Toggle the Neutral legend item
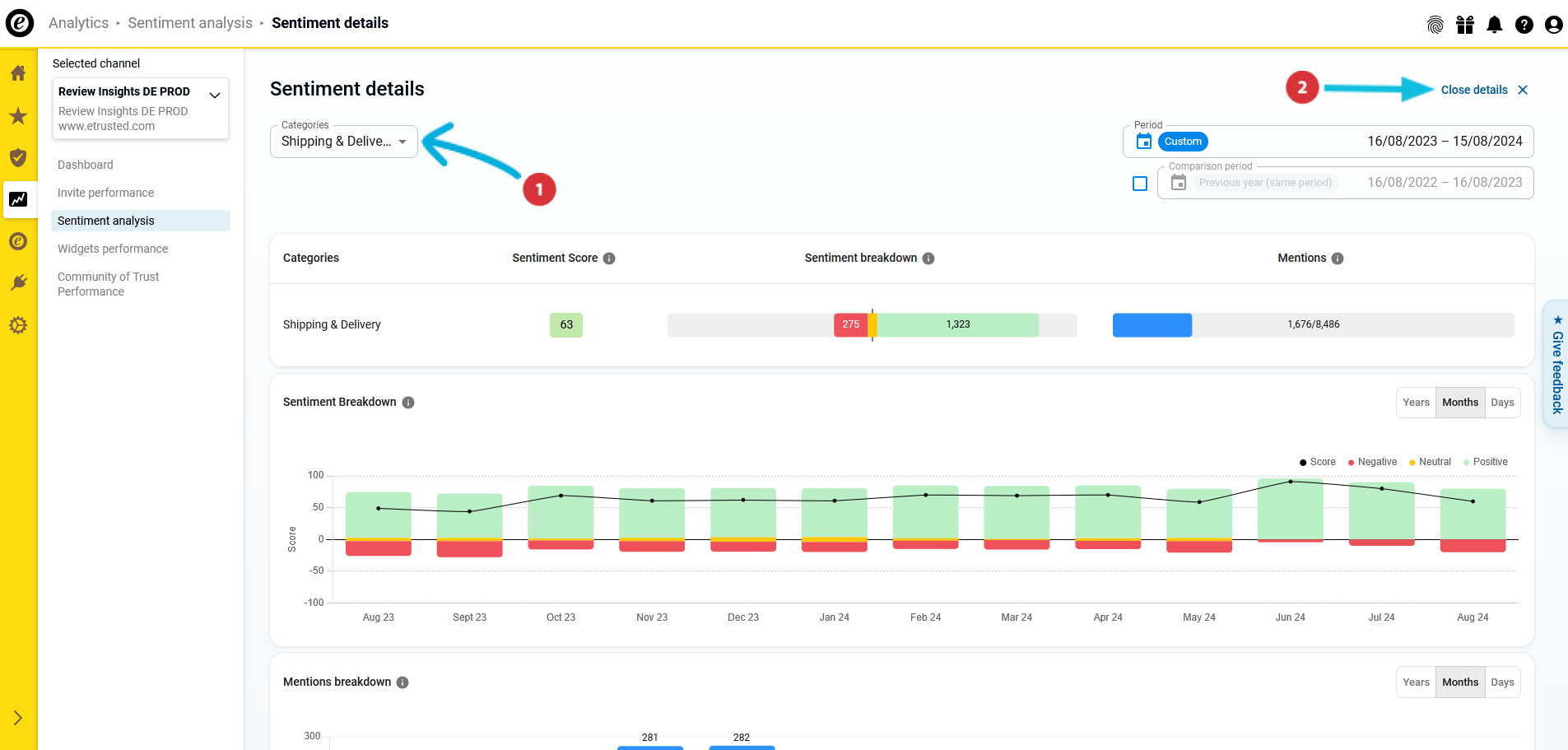The width and height of the screenshot is (1568, 750). coord(1431,462)
